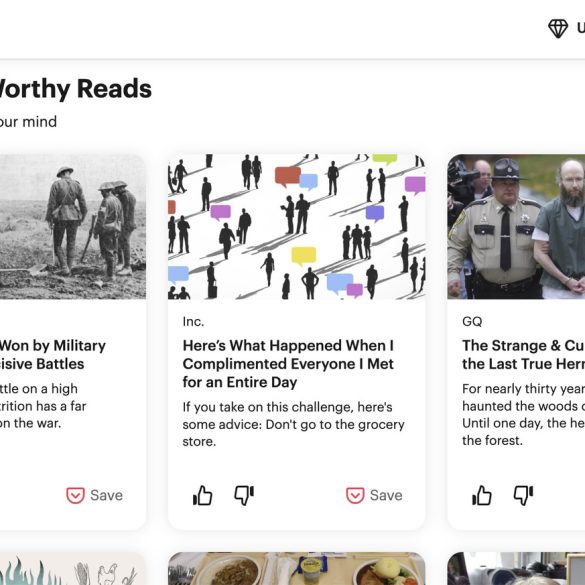This screenshot has height=585, width=585.
Task: Save the military battles article
Action: (94, 495)
